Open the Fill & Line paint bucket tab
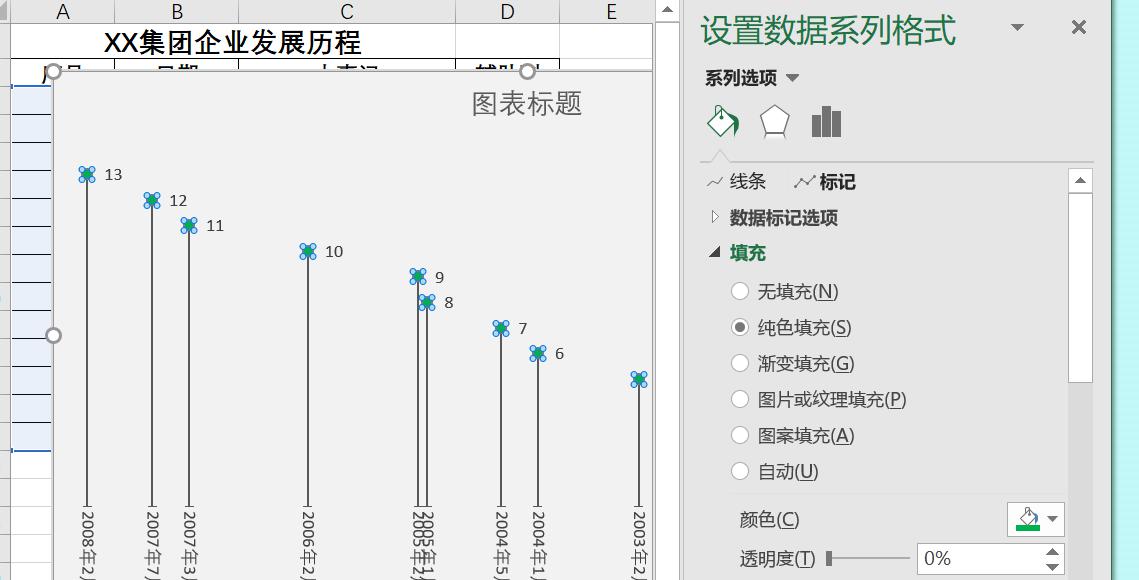Viewport: 1139px width, 580px height. (x=723, y=121)
